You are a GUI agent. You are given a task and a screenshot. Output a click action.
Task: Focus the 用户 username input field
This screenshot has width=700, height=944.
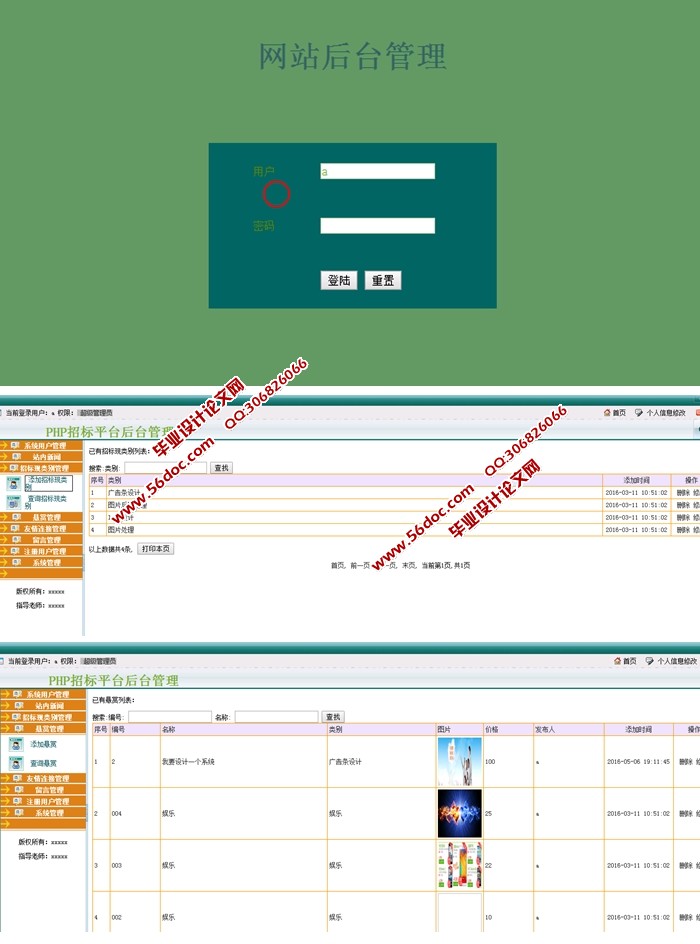(377, 171)
